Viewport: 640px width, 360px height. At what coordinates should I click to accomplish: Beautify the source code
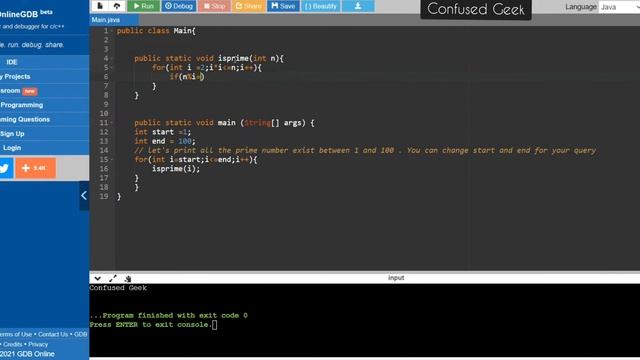click(320, 6)
